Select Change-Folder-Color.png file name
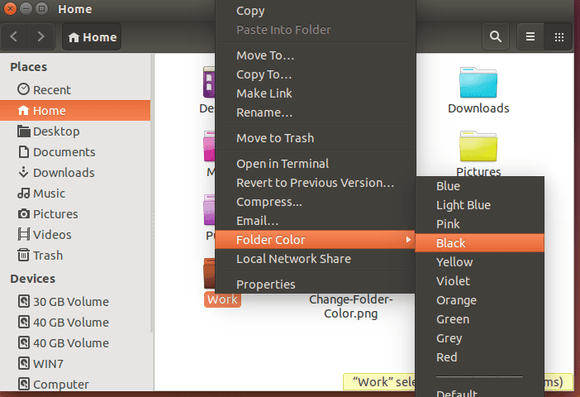Screen dimensions: 580x397 coord(351,306)
